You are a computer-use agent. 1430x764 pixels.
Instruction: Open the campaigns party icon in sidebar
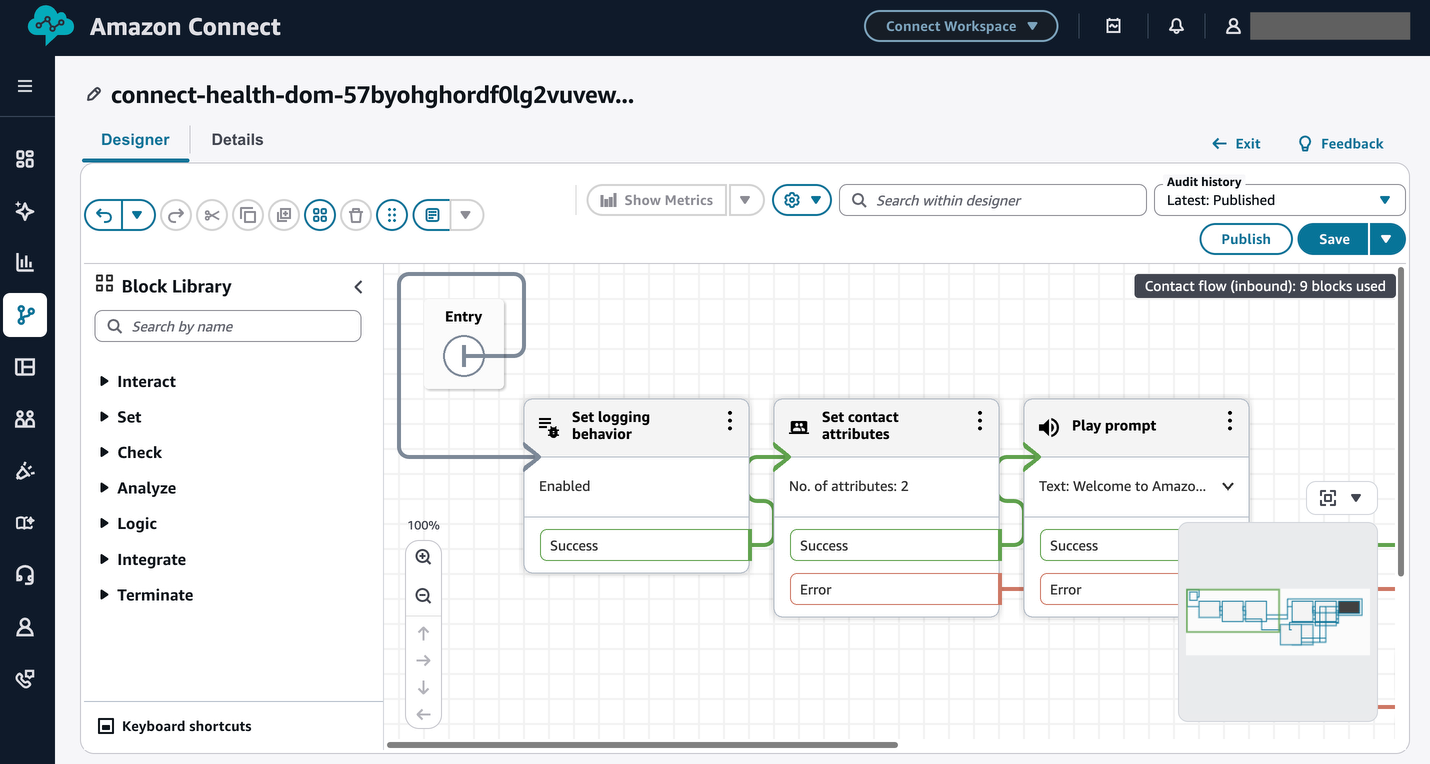(x=25, y=471)
